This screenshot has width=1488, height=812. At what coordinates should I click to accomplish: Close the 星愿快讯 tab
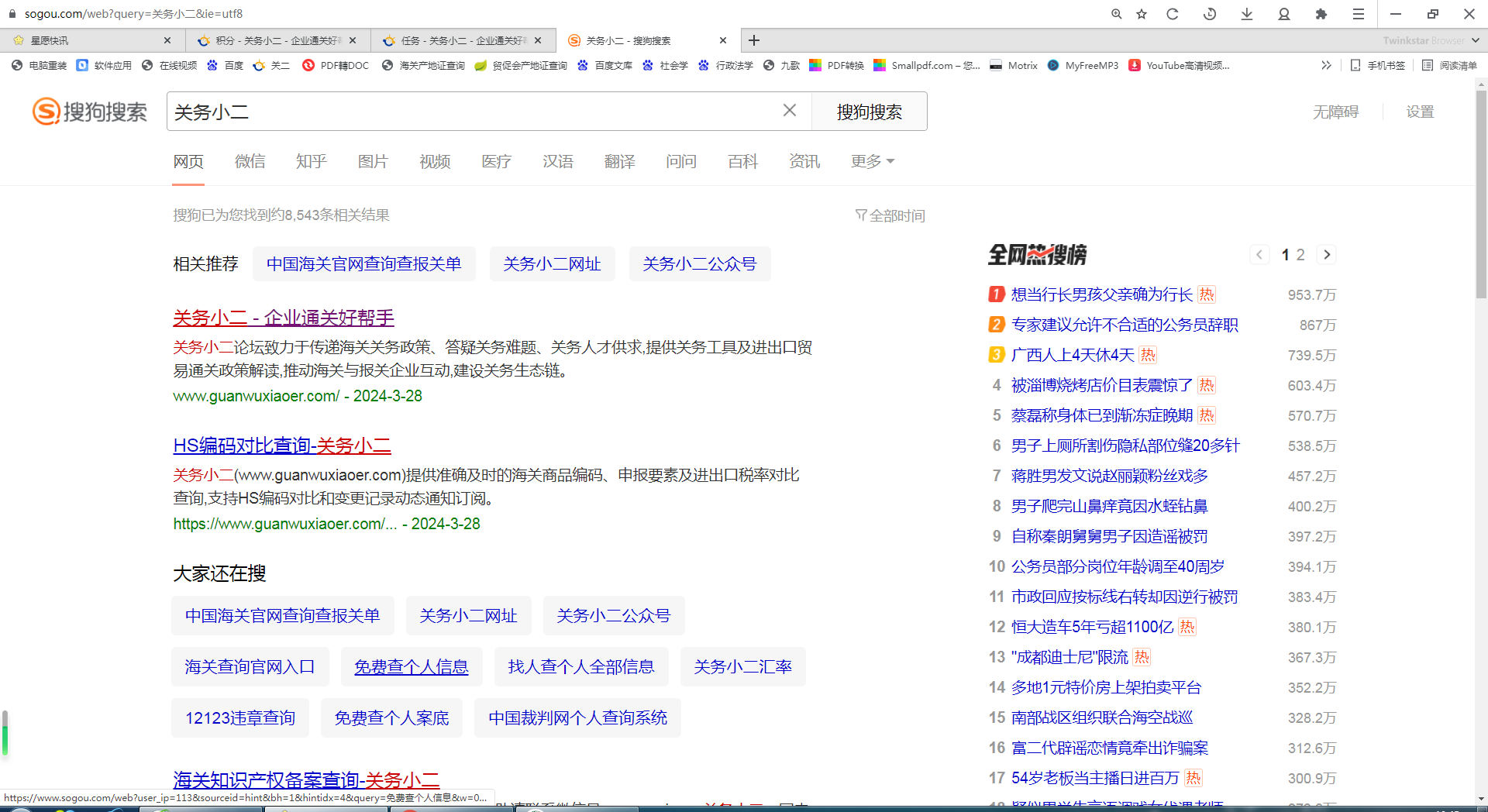[x=167, y=40]
